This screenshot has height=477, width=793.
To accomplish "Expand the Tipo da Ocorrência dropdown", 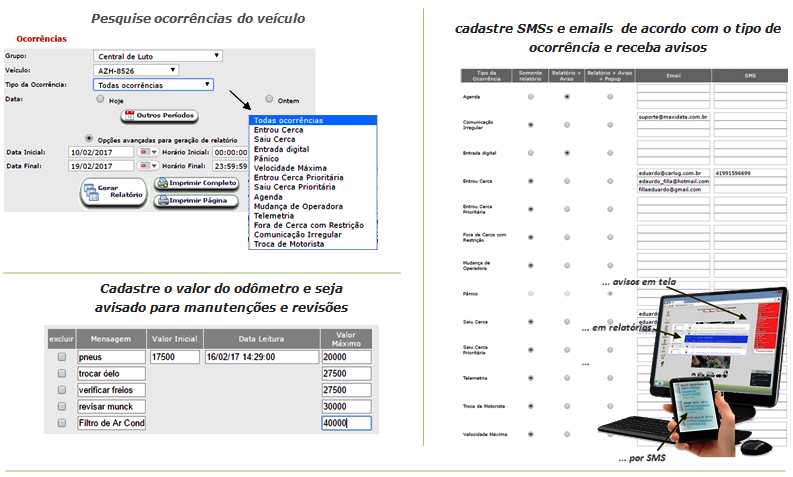I will tap(153, 84).
